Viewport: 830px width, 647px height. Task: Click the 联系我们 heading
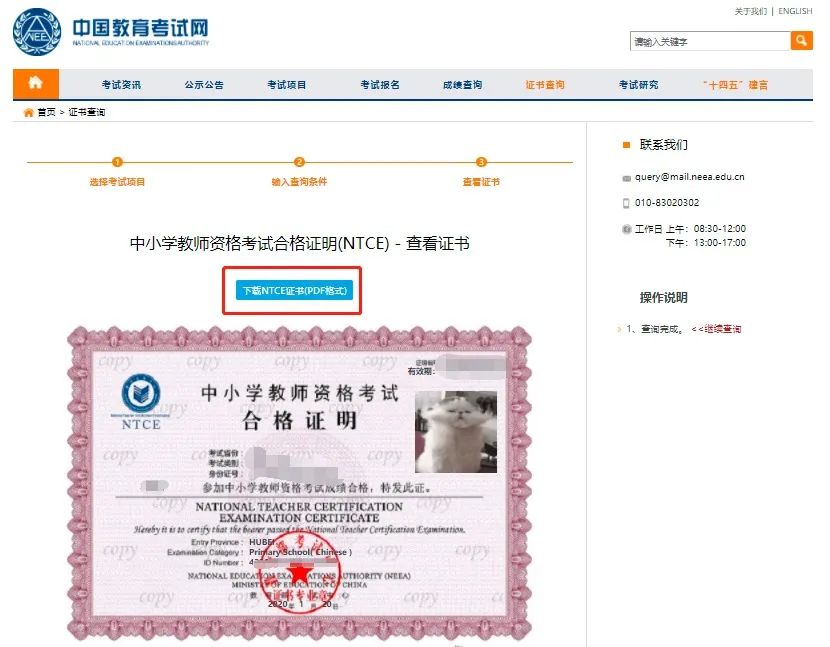click(x=663, y=145)
